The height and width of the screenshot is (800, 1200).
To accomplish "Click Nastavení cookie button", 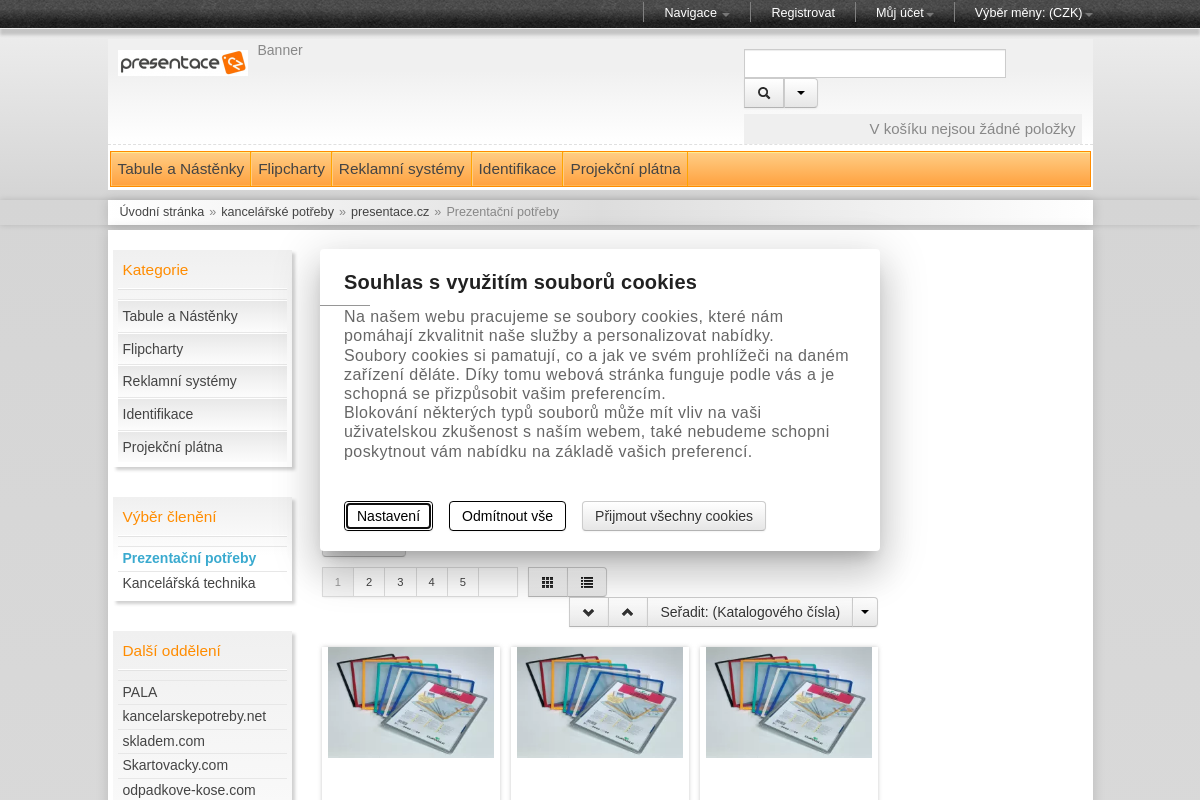I will pyautogui.click(x=388, y=516).
